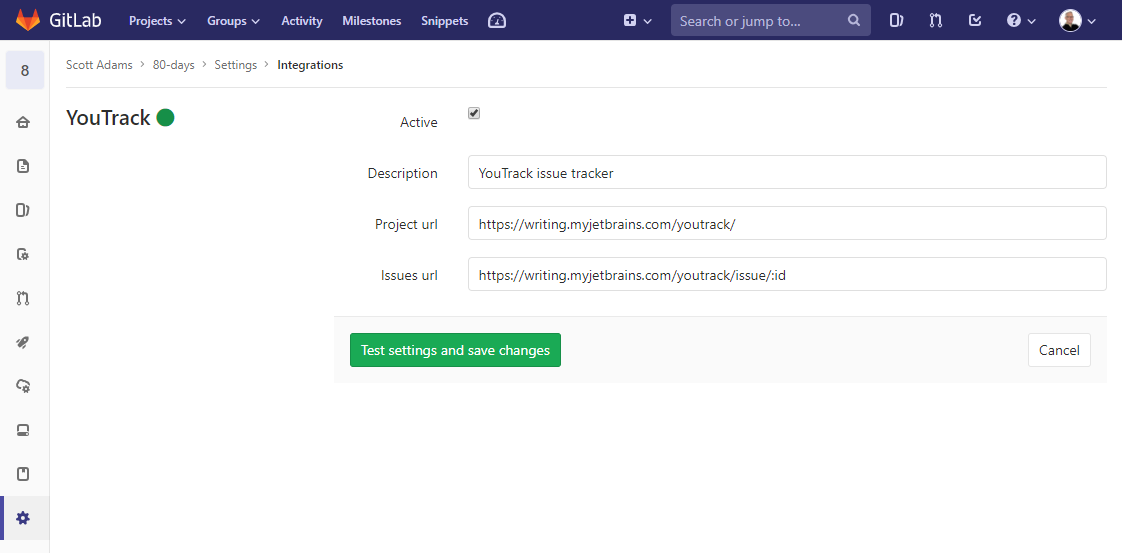Open Issues icon in the sidebar

(x=23, y=210)
